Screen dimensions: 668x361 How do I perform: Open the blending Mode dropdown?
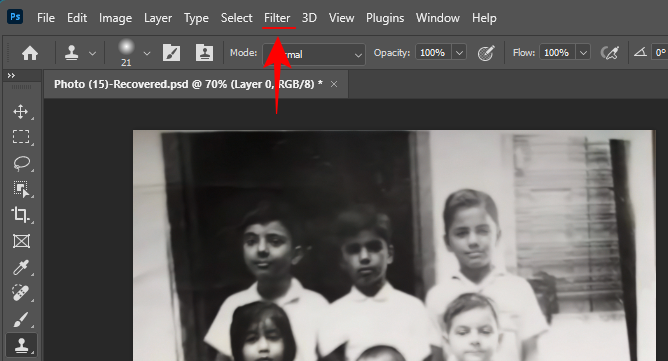[314, 54]
